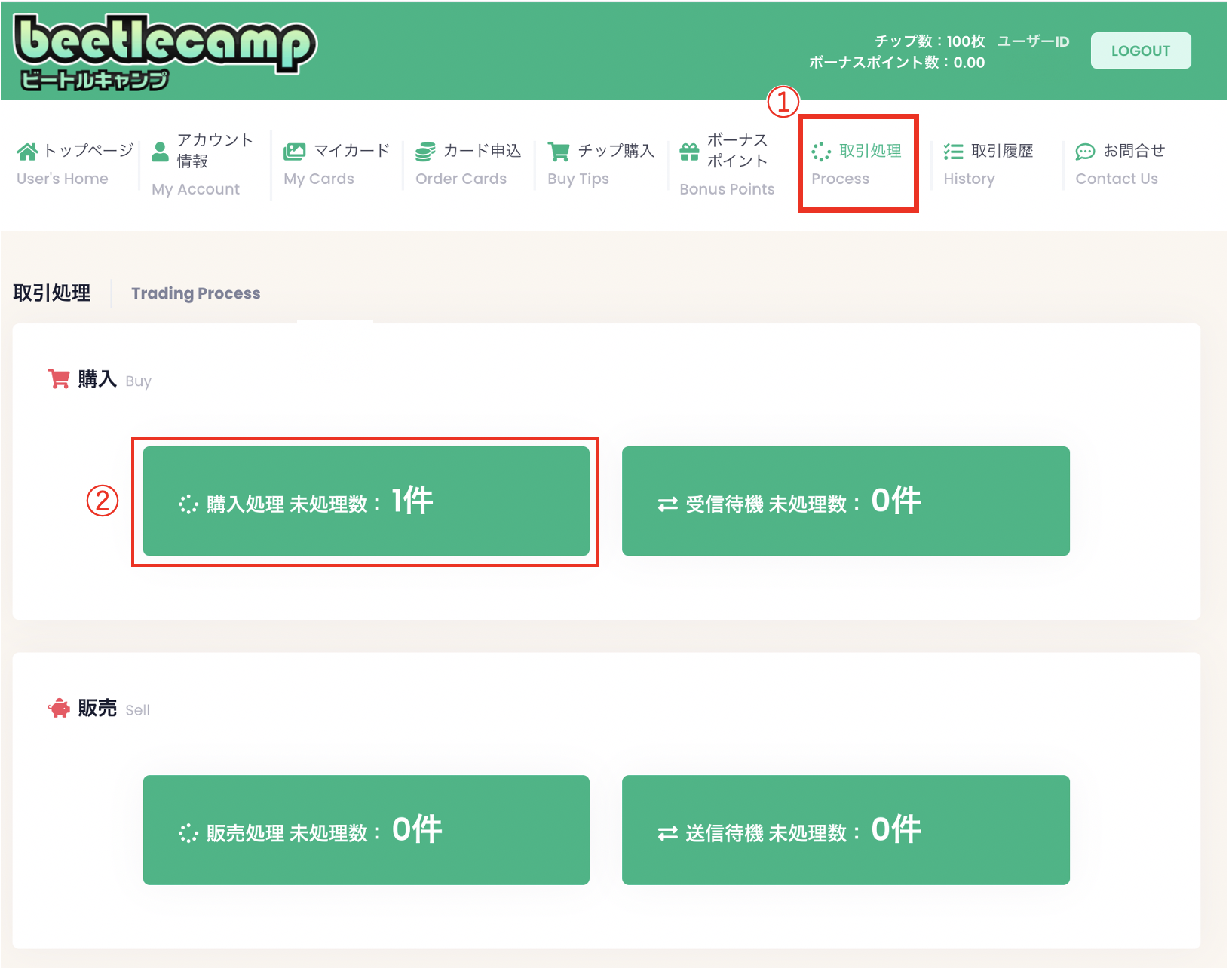This screenshot has height=968, width=1232.
Task: Click the マイカード picture icon
Action: (x=294, y=152)
